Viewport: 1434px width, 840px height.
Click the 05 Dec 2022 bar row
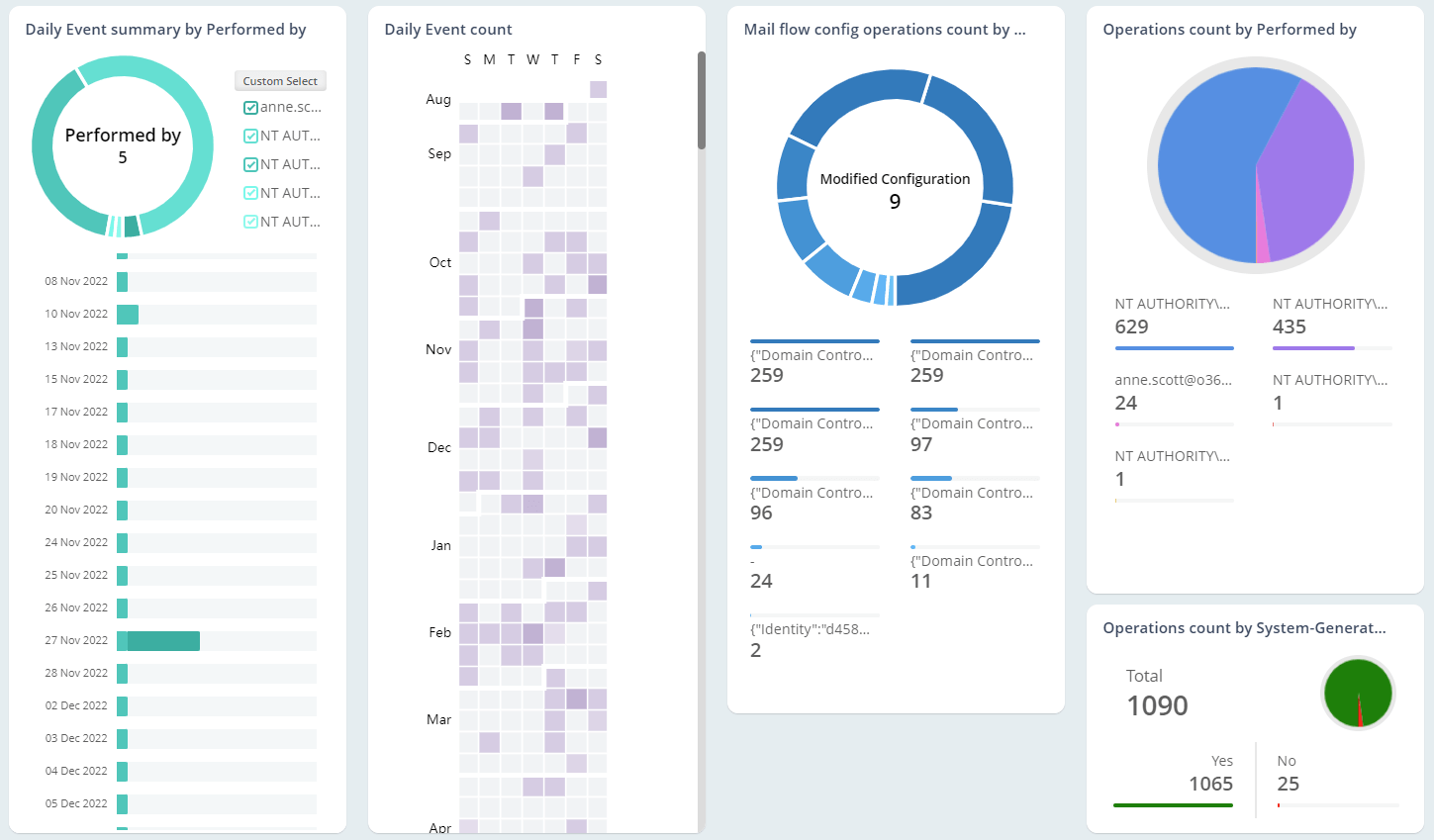click(216, 804)
